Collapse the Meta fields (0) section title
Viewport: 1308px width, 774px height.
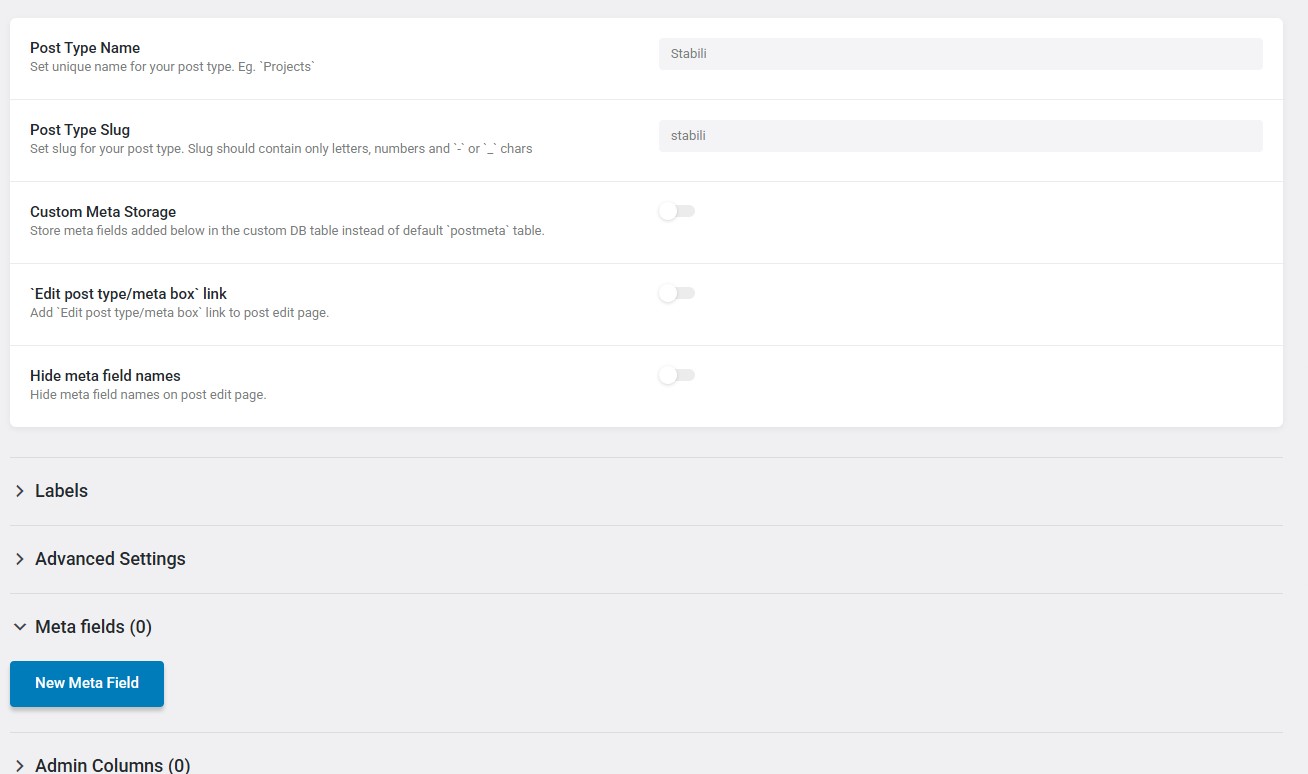93,627
